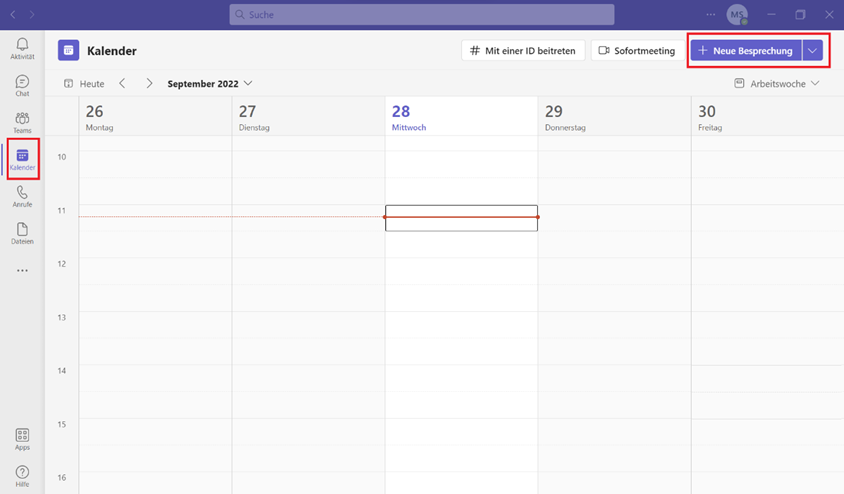Open the MS profile avatar

[x=736, y=15]
